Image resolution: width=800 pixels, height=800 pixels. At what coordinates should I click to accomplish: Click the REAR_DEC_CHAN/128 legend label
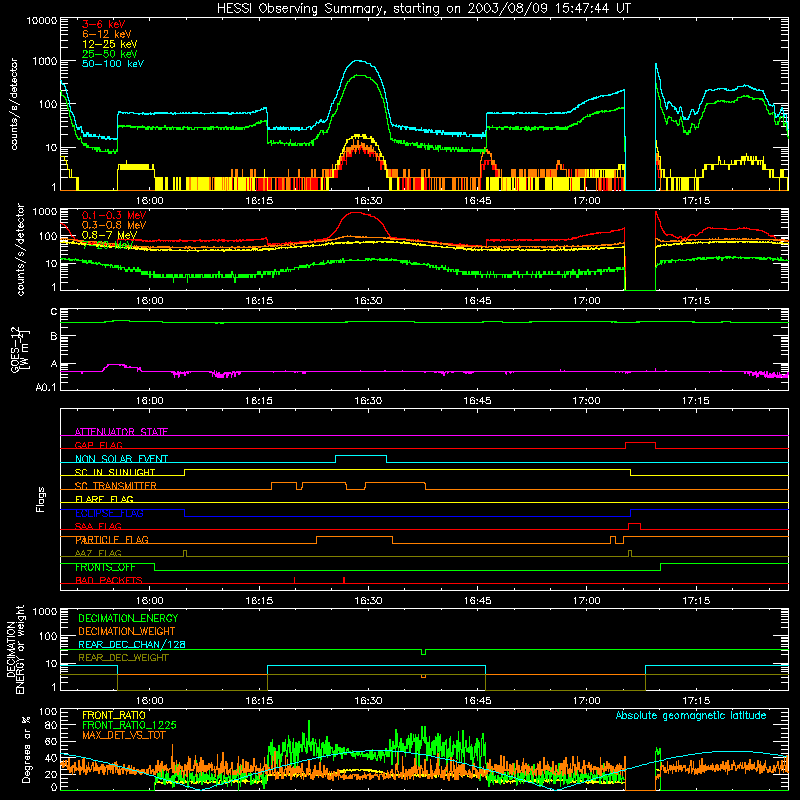tap(132, 644)
